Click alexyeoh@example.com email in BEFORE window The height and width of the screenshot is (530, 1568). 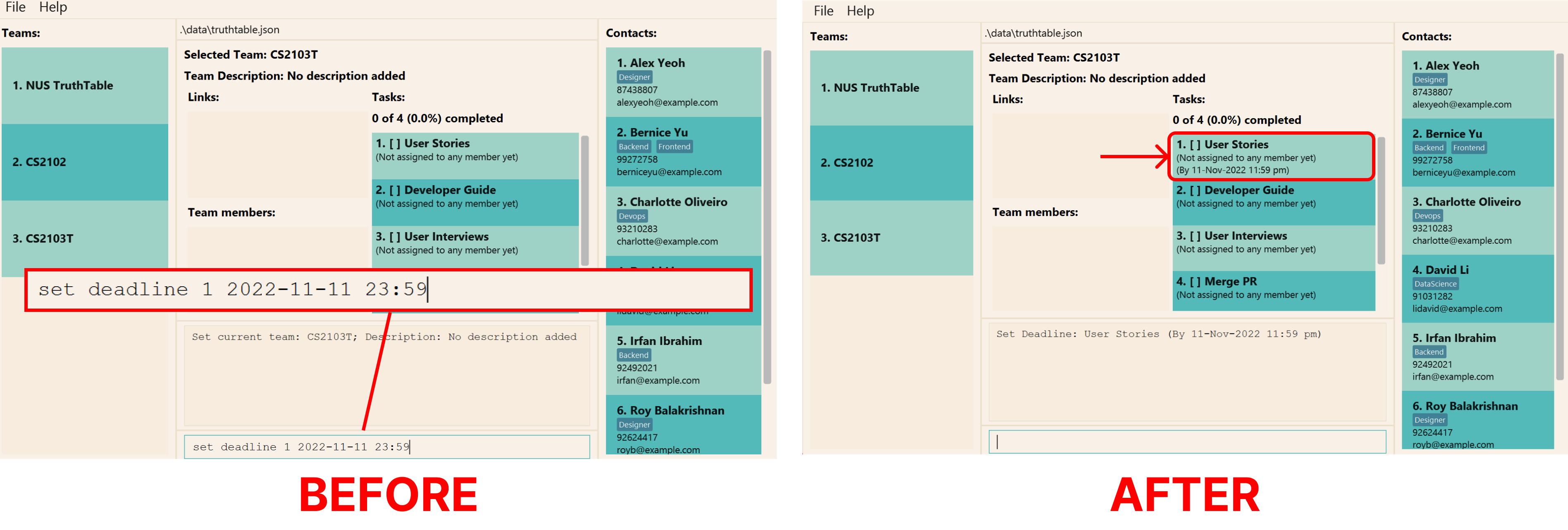(x=666, y=103)
